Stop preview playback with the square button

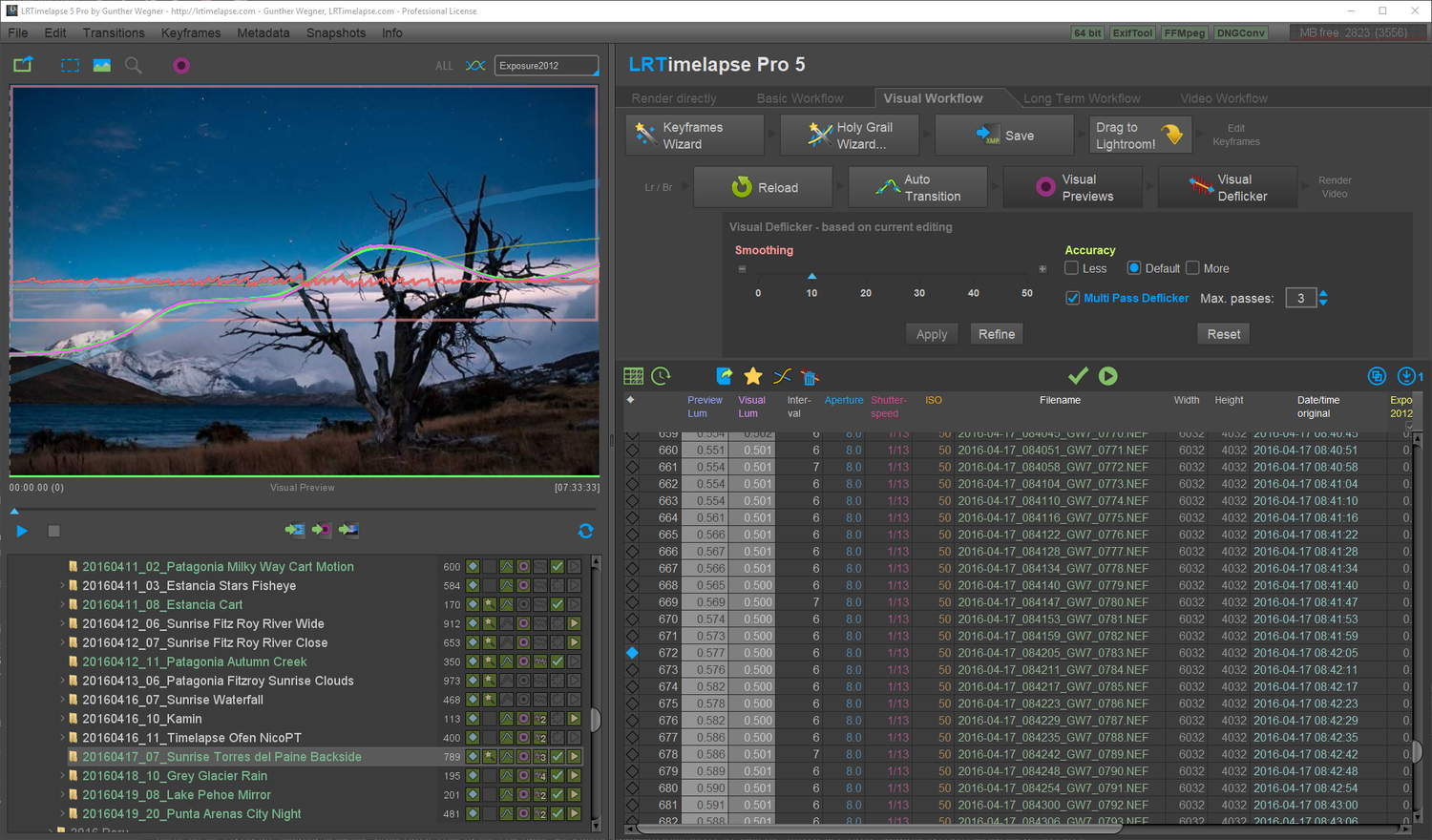53,531
